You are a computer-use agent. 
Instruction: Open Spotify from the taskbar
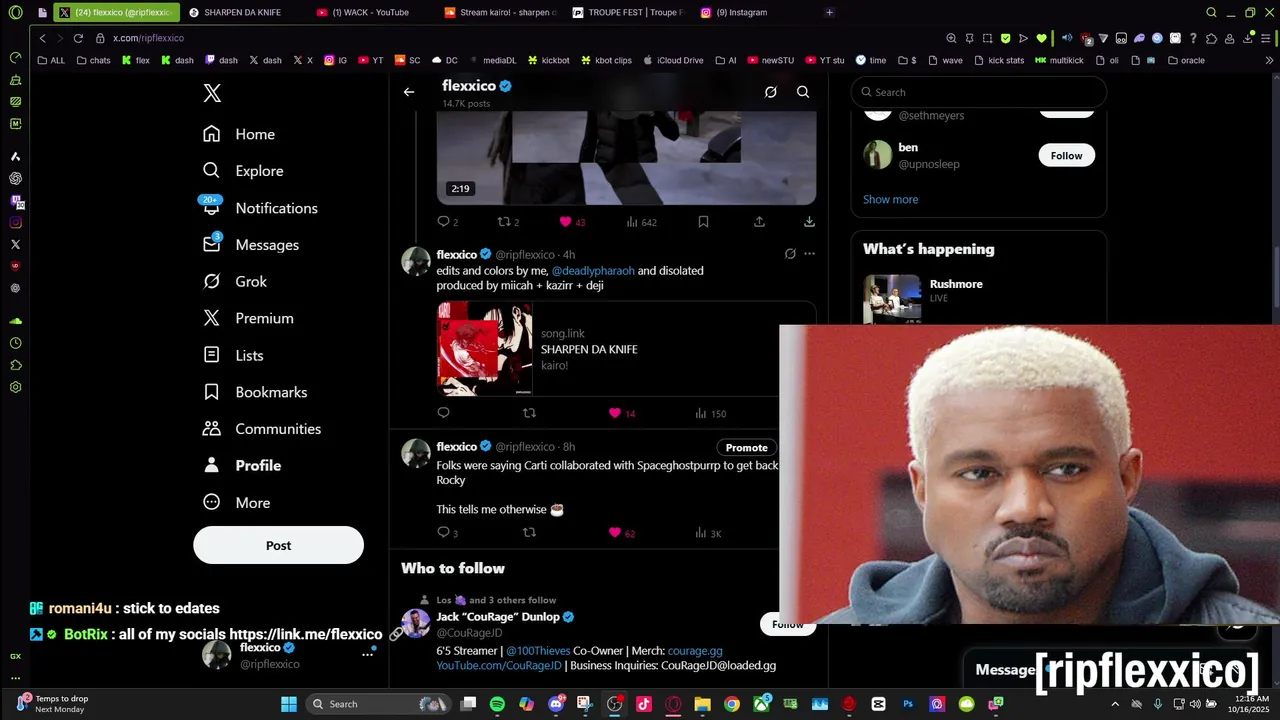pyautogui.click(x=497, y=704)
